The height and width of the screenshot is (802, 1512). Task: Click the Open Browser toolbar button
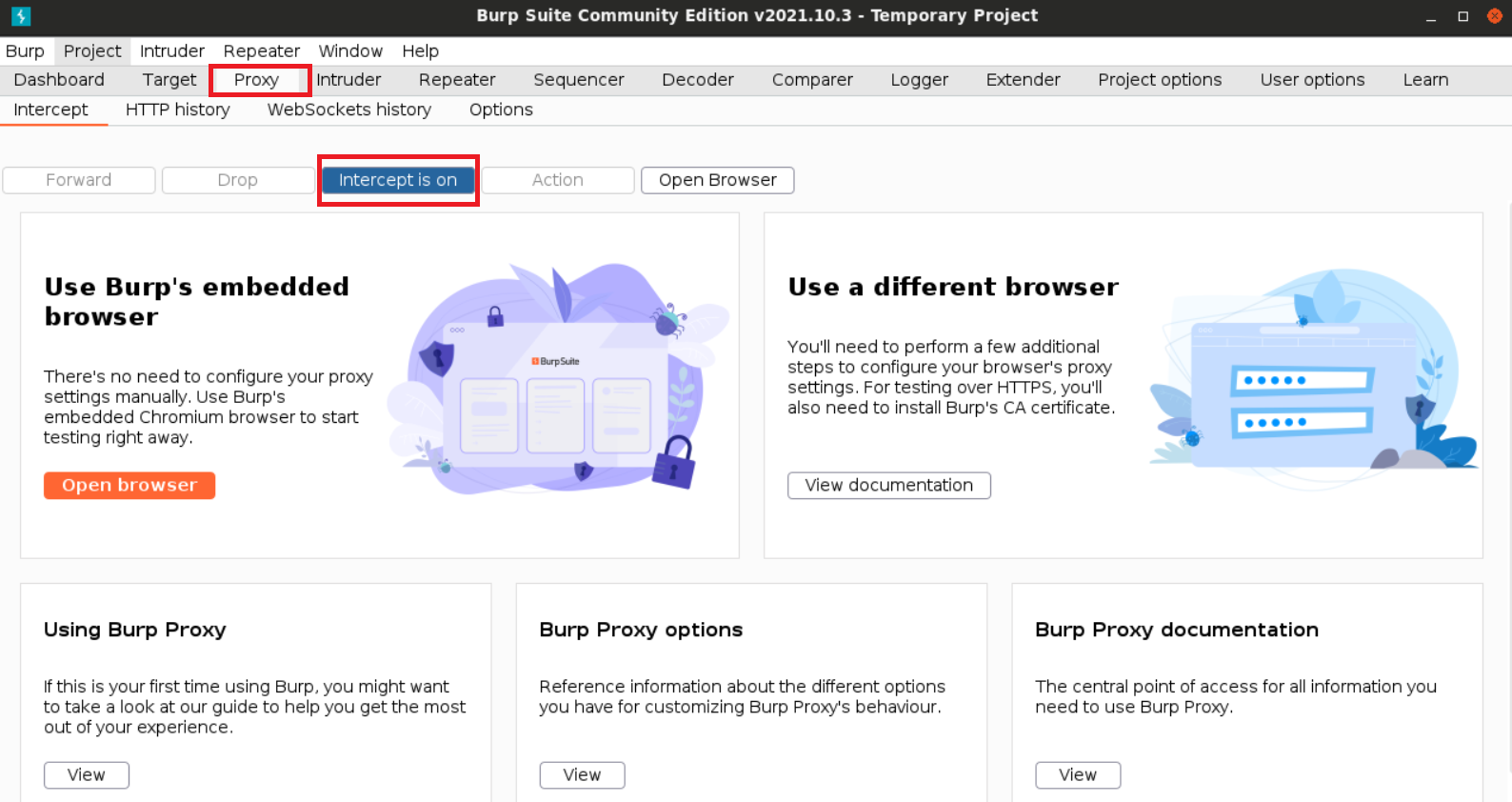pyautogui.click(x=718, y=180)
